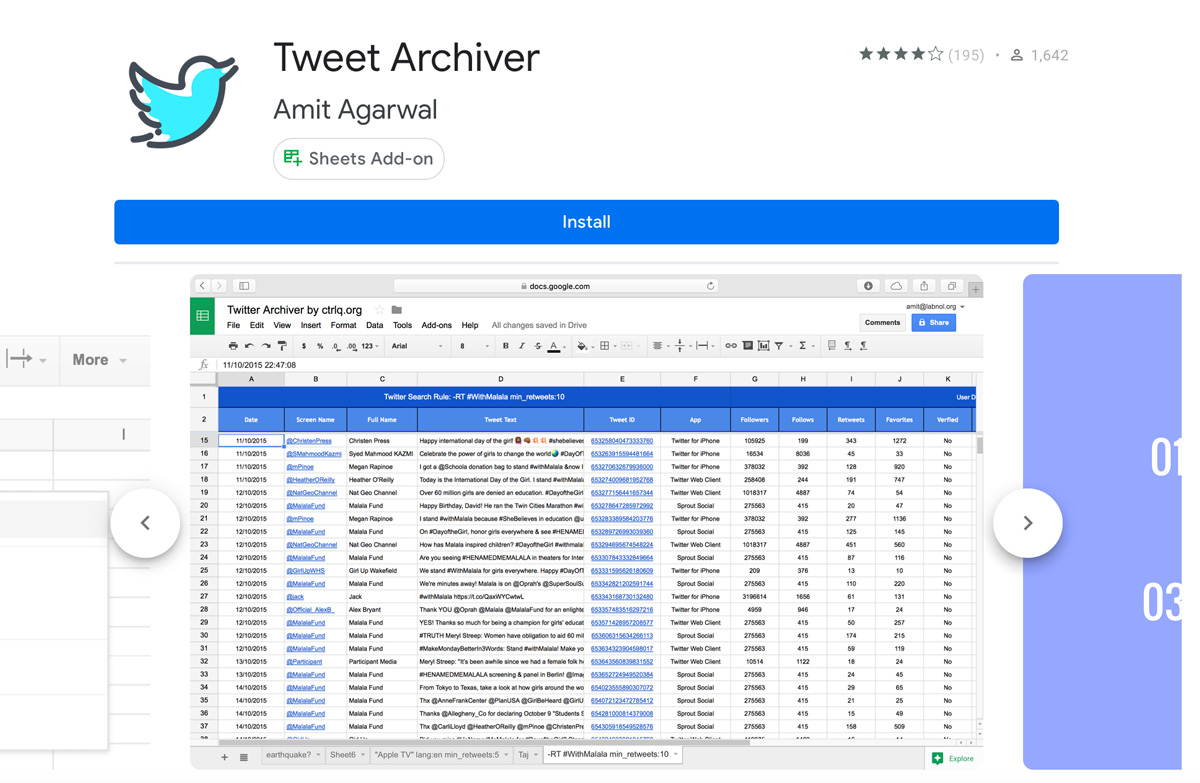Click the Sheets Add-on badge

click(x=359, y=159)
